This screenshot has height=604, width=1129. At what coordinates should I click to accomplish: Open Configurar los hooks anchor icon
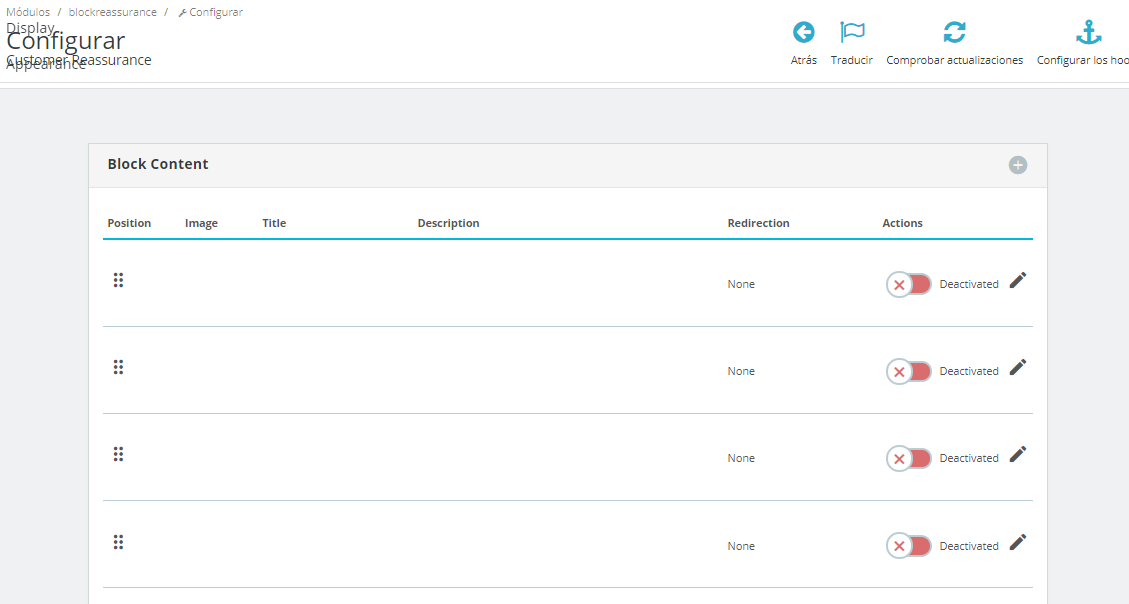tap(1089, 32)
